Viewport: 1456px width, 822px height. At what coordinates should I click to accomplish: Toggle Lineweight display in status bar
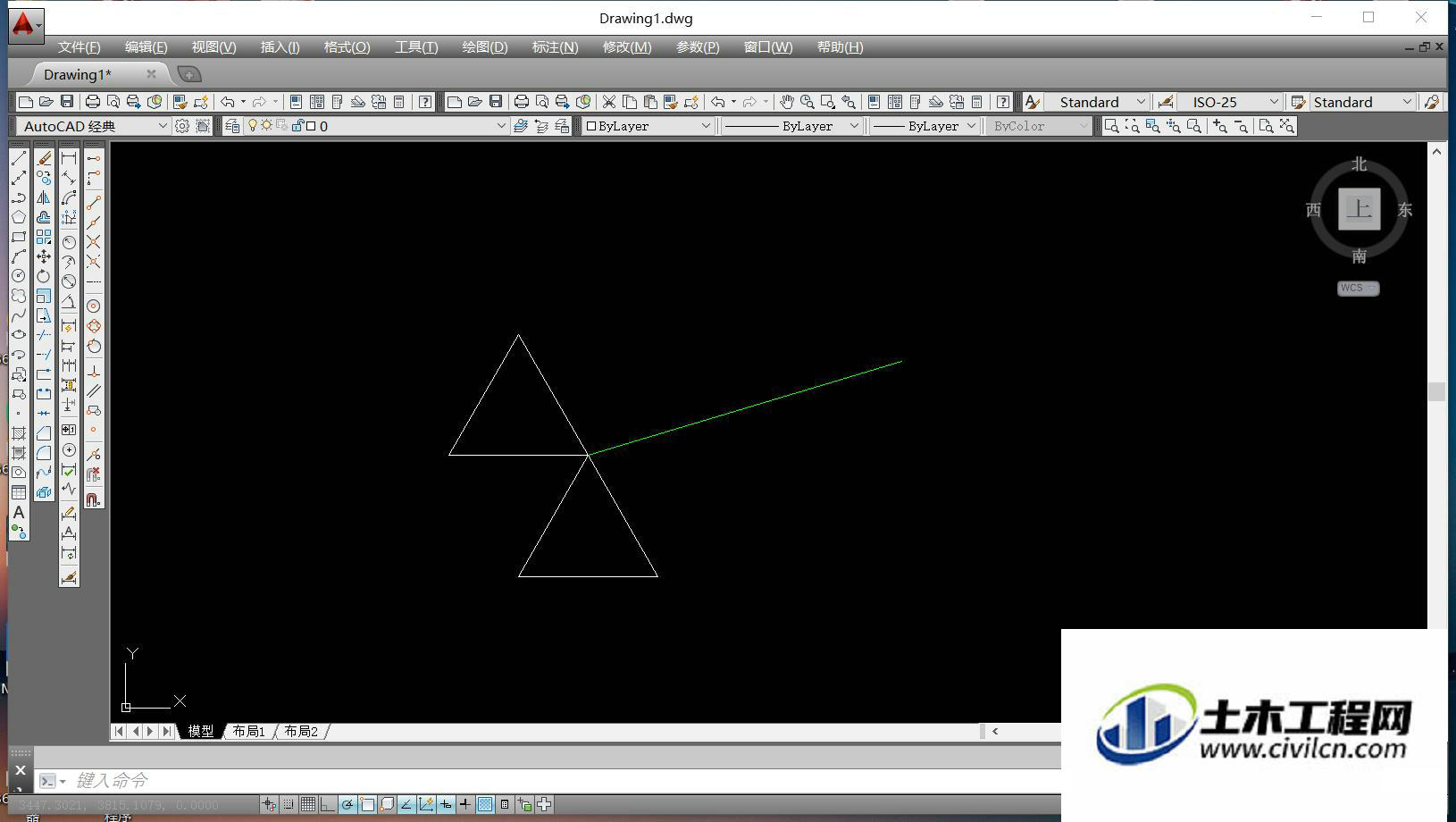click(x=465, y=805)
